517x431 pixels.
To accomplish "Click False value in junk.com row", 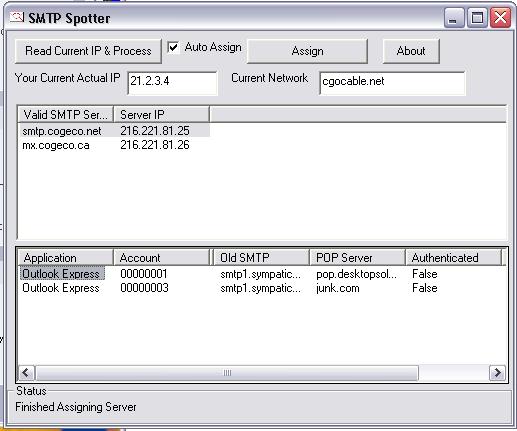I will 425,288.
